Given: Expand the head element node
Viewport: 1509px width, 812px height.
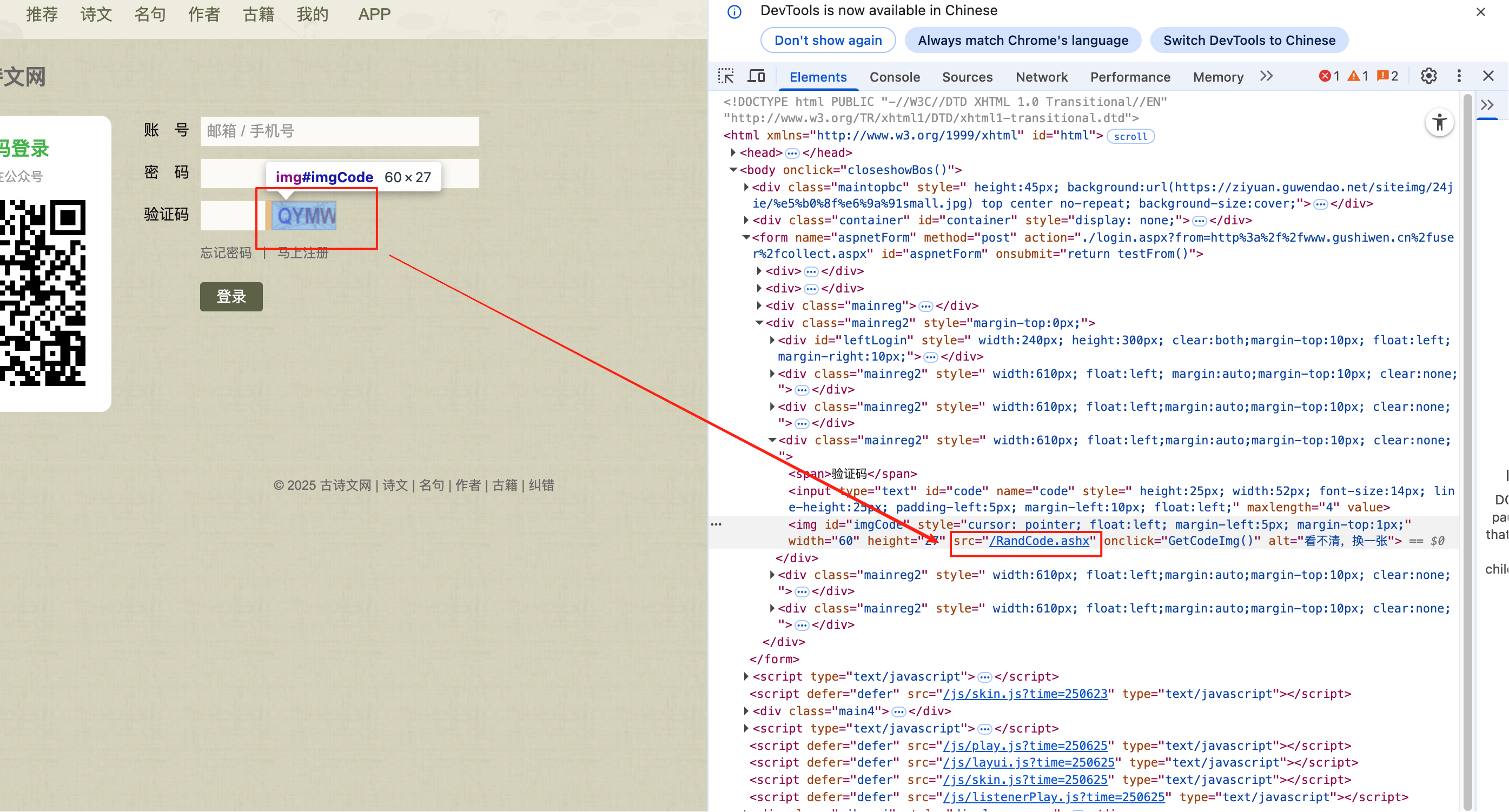Looking at the screenshot, I should [x=733, y=153].
